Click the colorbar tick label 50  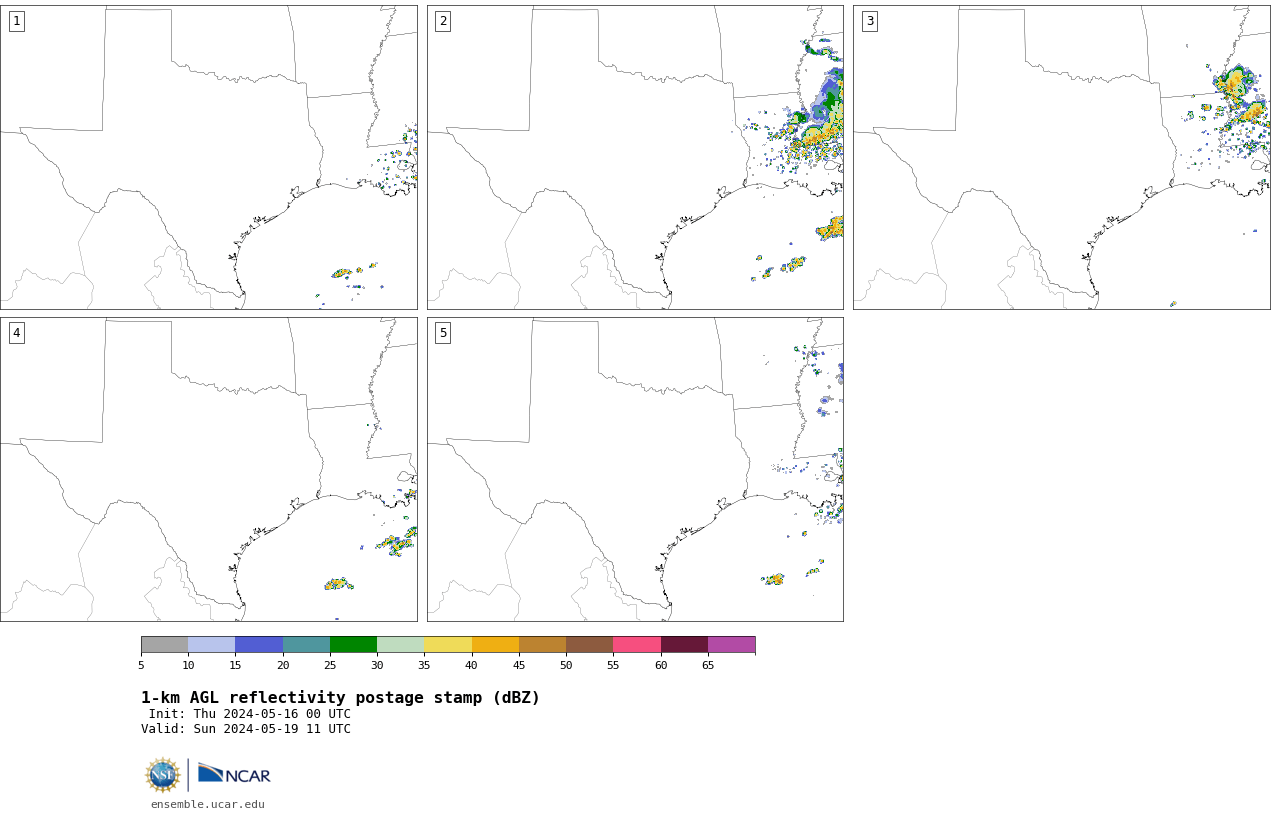(x=566, y=666)
